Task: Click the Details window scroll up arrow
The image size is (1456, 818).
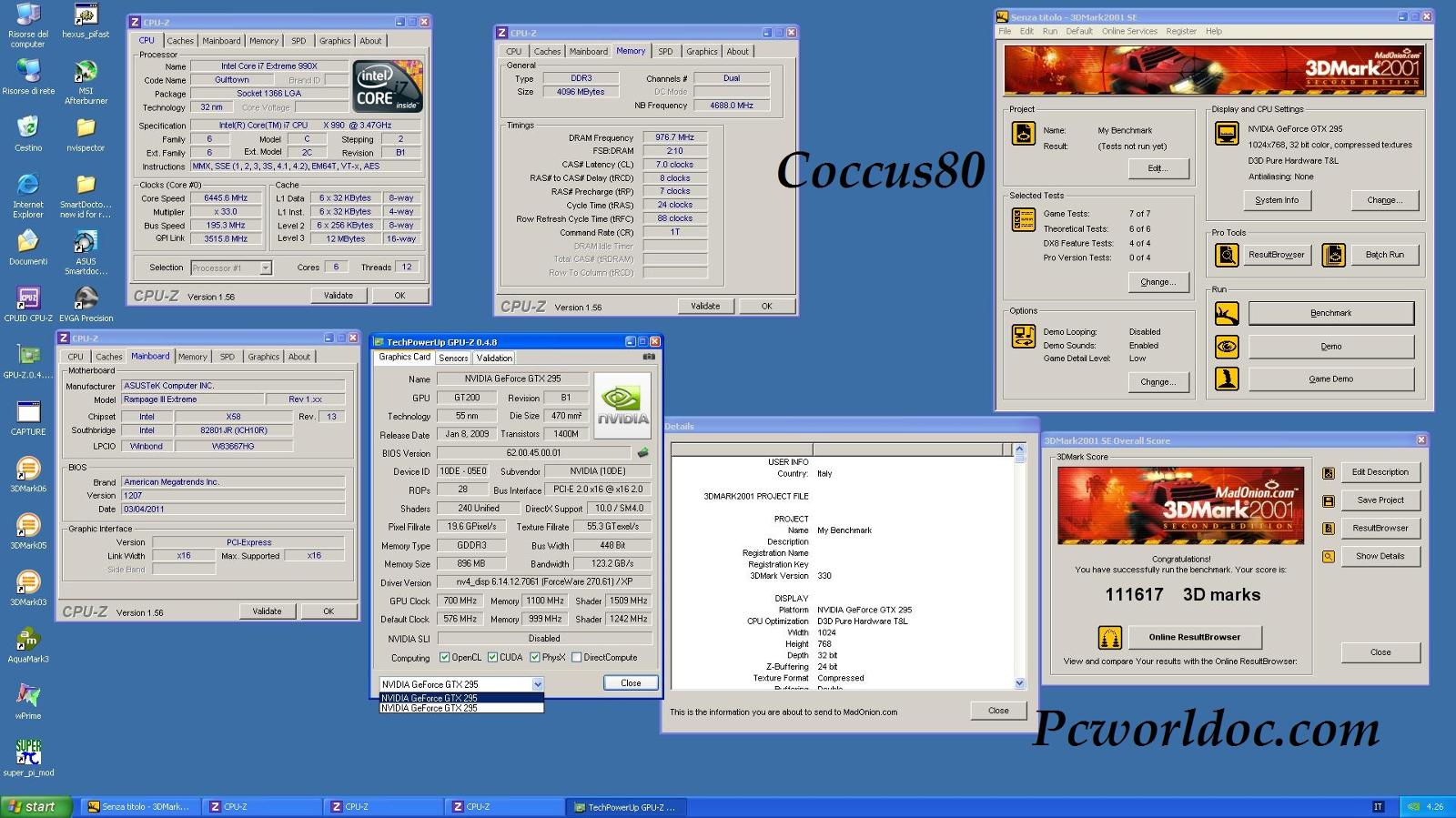Action: click(x=1019, y=449)
